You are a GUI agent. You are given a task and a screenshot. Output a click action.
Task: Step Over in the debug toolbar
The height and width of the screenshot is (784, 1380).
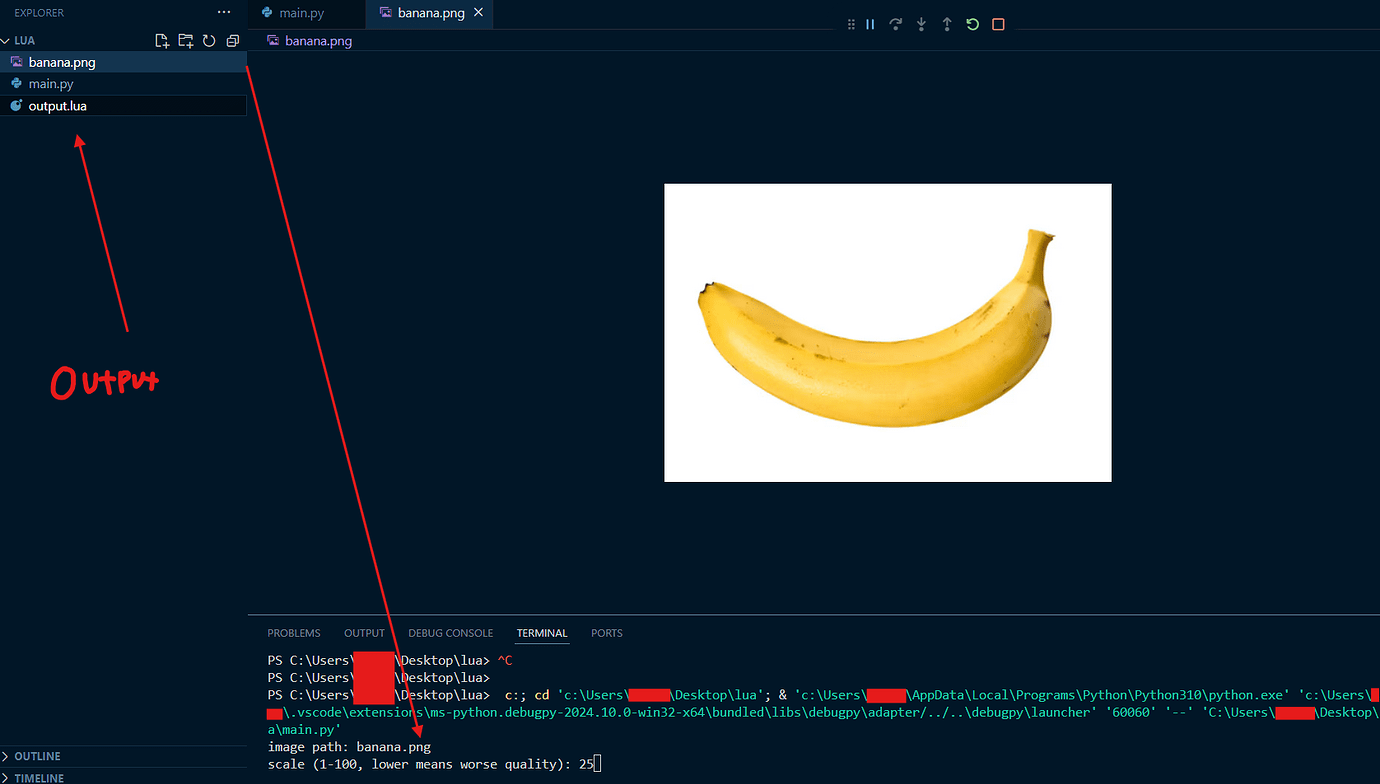(x=895, y=23)
